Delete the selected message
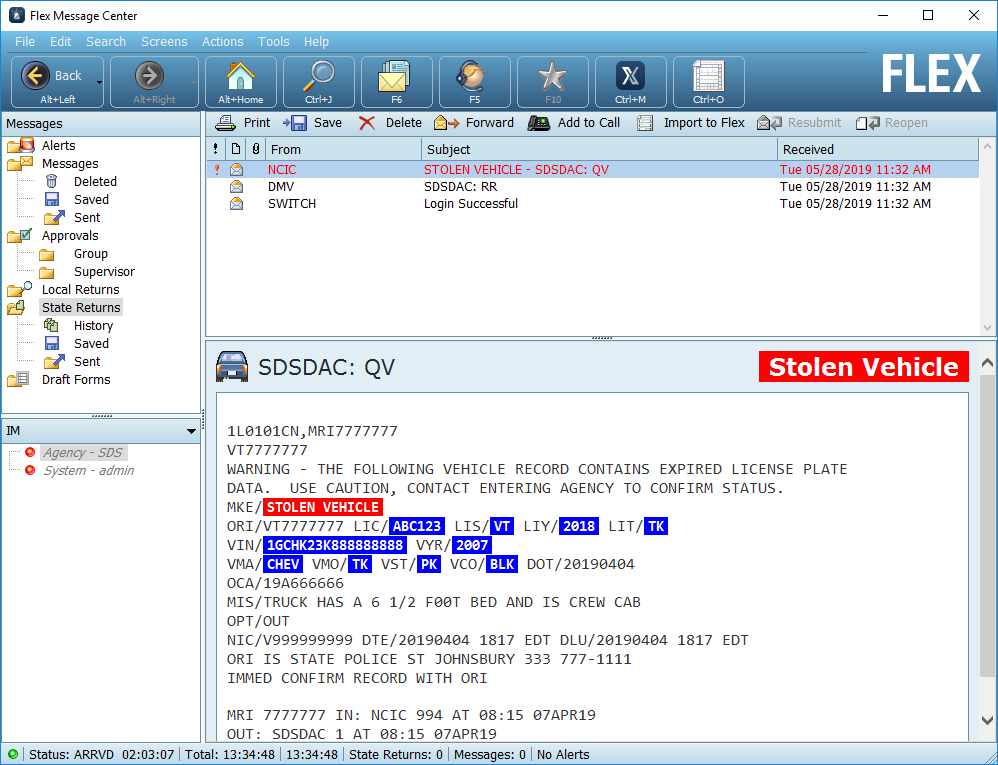 pos(390,123)
